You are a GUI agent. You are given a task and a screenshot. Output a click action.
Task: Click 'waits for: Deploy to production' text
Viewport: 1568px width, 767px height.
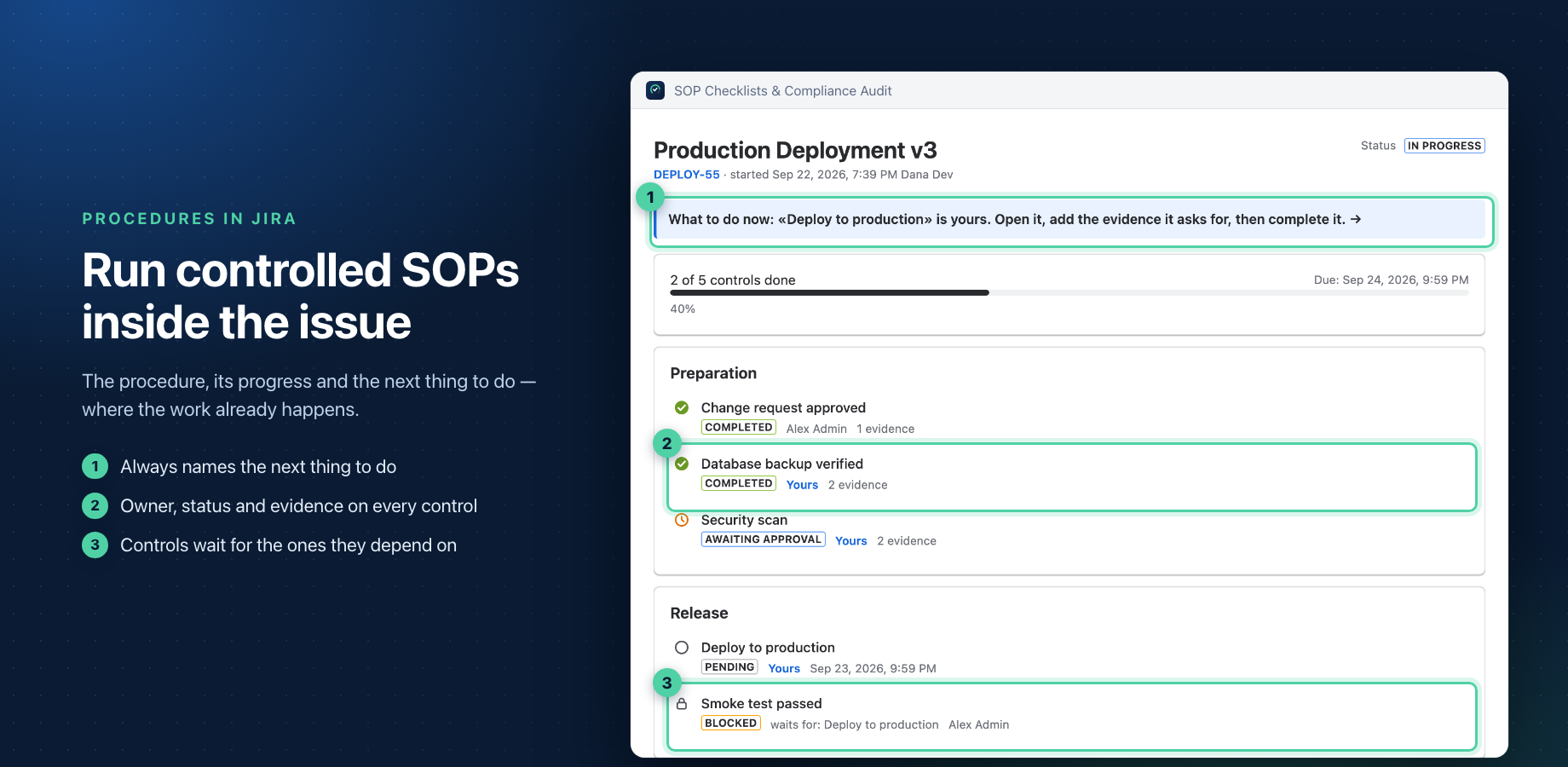pos(855,725)
